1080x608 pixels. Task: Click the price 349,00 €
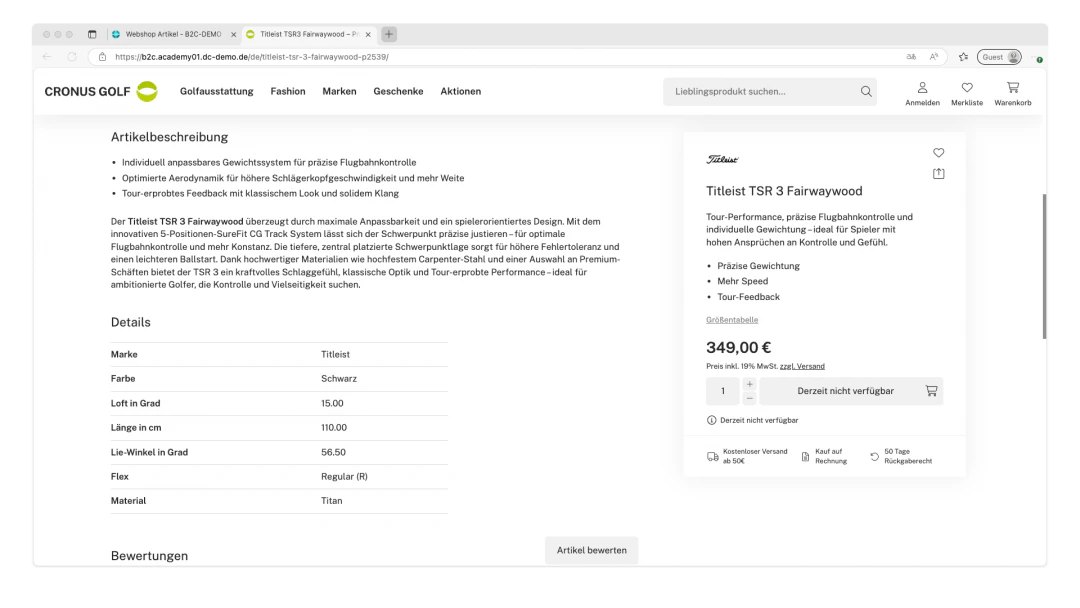pyautogui.click(x=738, y=348)
